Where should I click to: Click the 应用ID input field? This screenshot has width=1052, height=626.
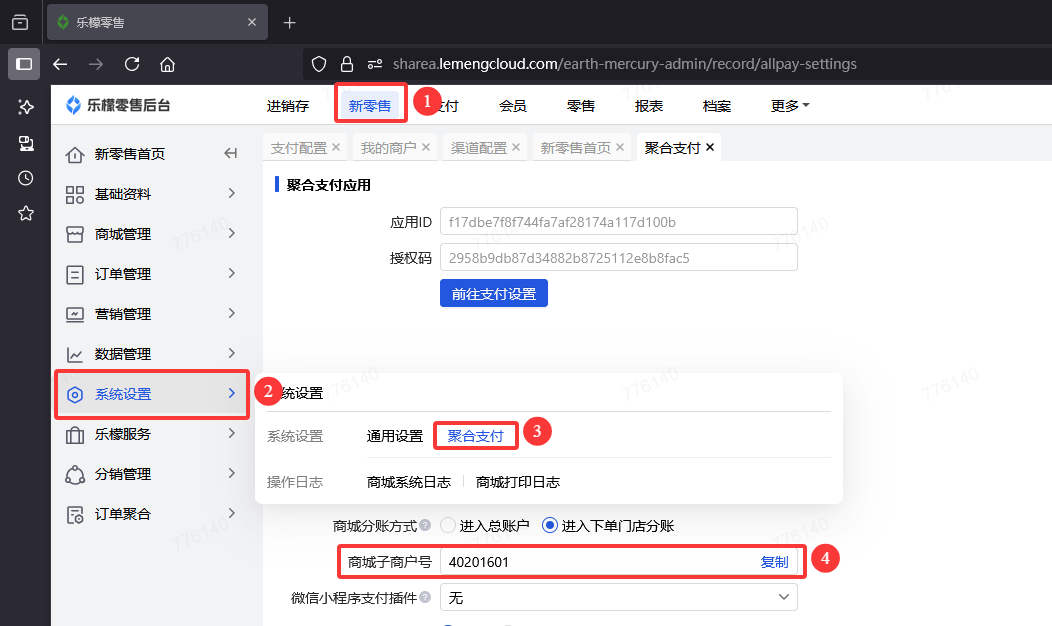click(619, 221)
